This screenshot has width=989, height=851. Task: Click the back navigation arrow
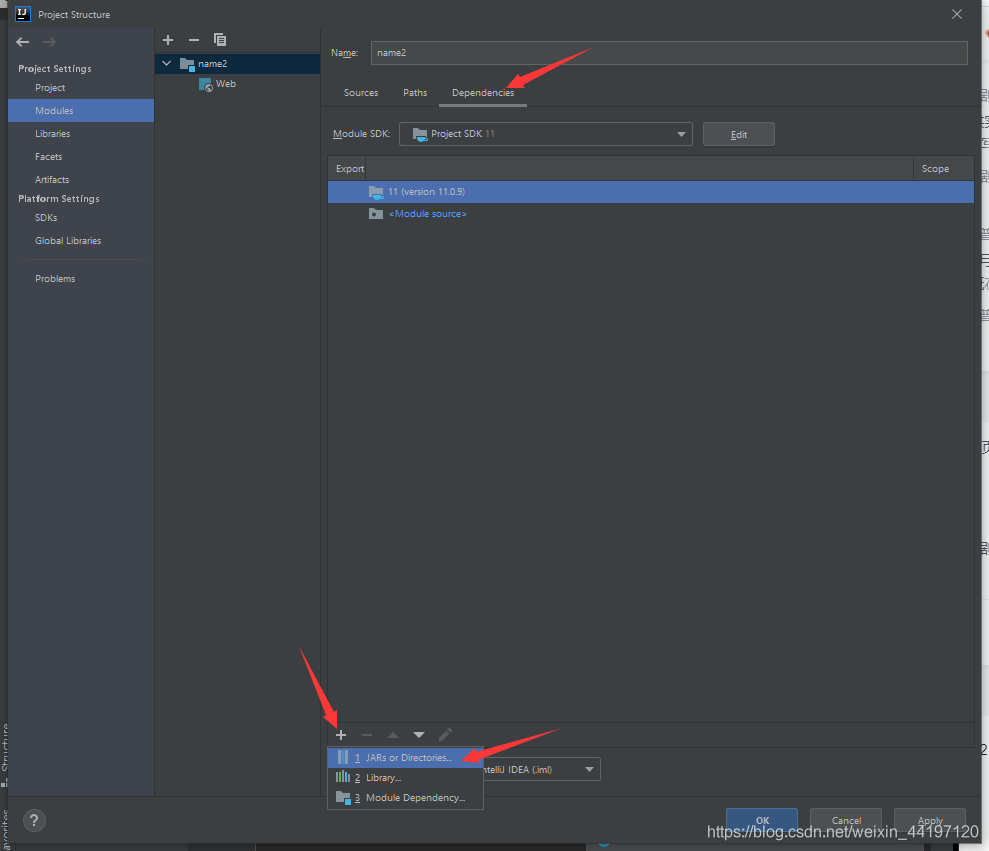[x=23, y=42]
